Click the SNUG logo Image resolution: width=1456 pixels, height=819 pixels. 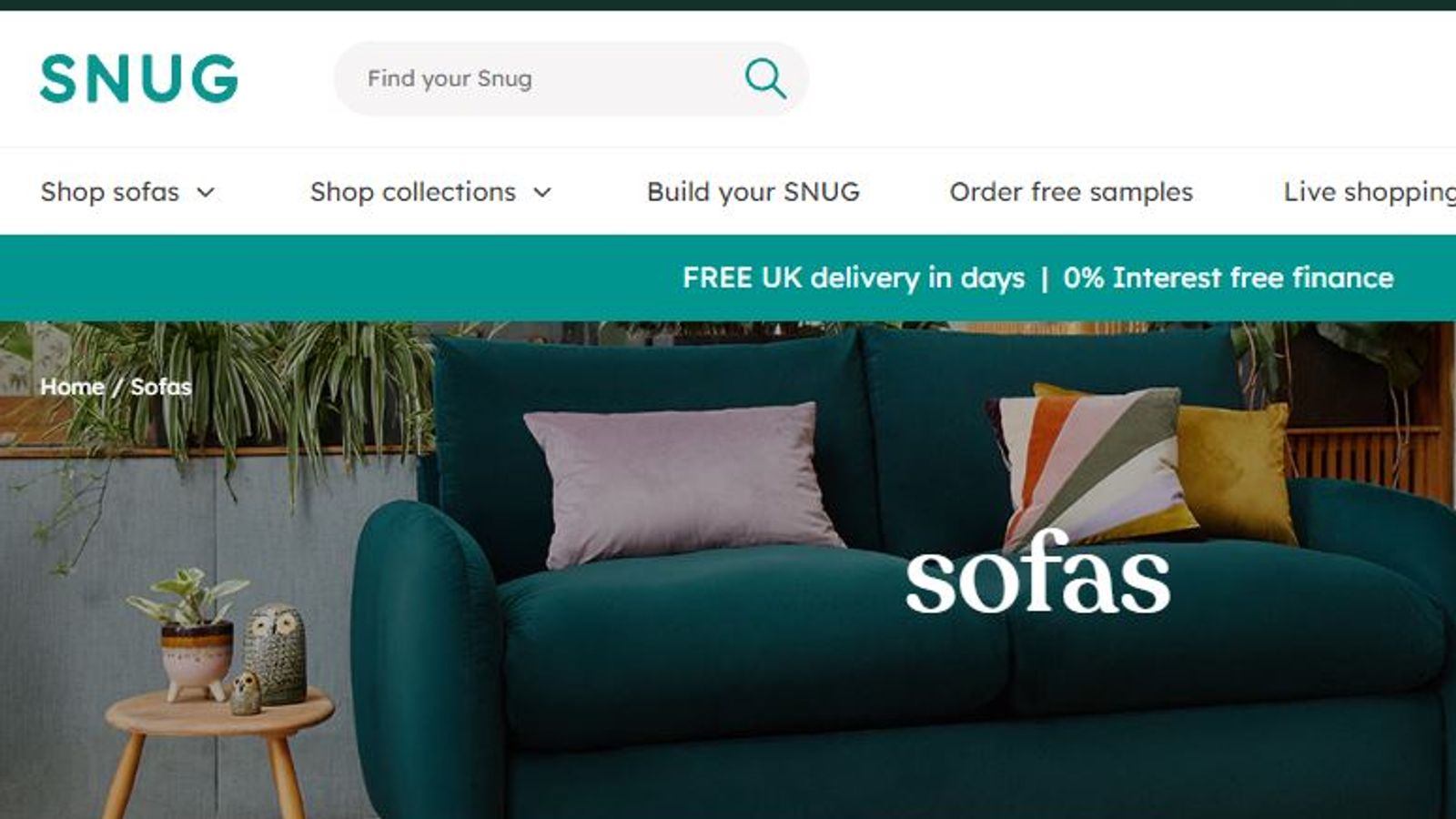[139, 77]
